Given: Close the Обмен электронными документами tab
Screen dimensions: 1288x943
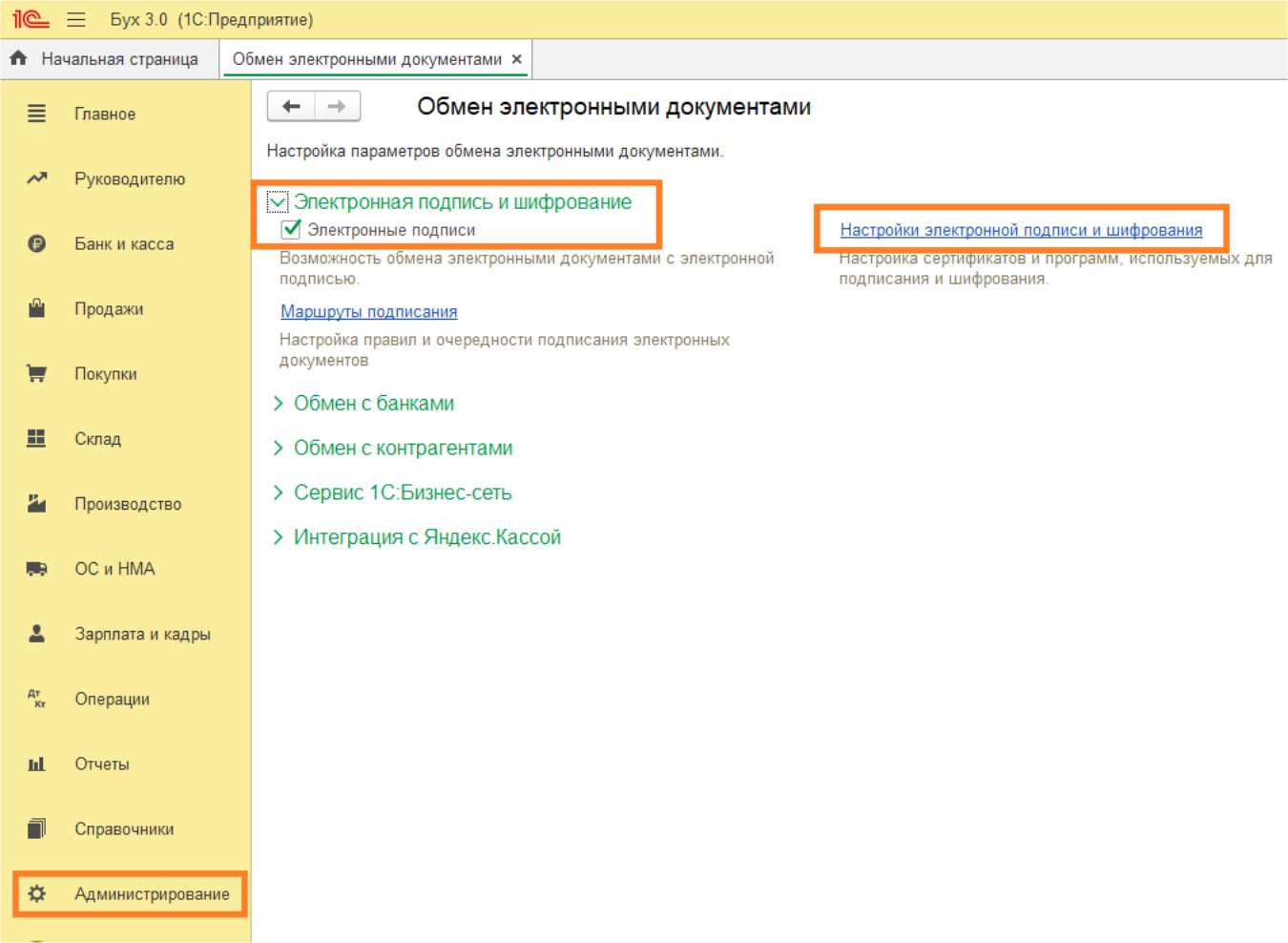Looking at the screenshot, I should [516, 59].
